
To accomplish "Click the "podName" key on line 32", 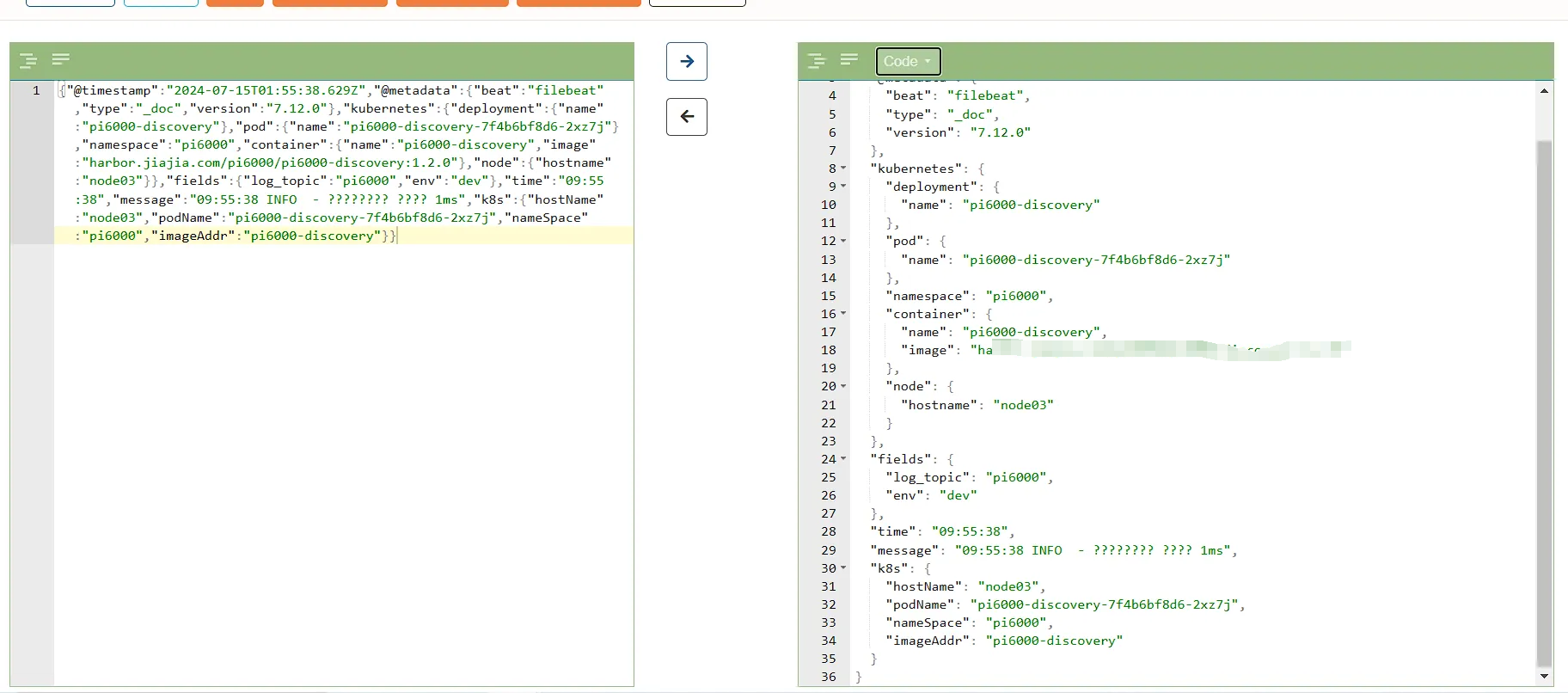I will coord(920,604).
